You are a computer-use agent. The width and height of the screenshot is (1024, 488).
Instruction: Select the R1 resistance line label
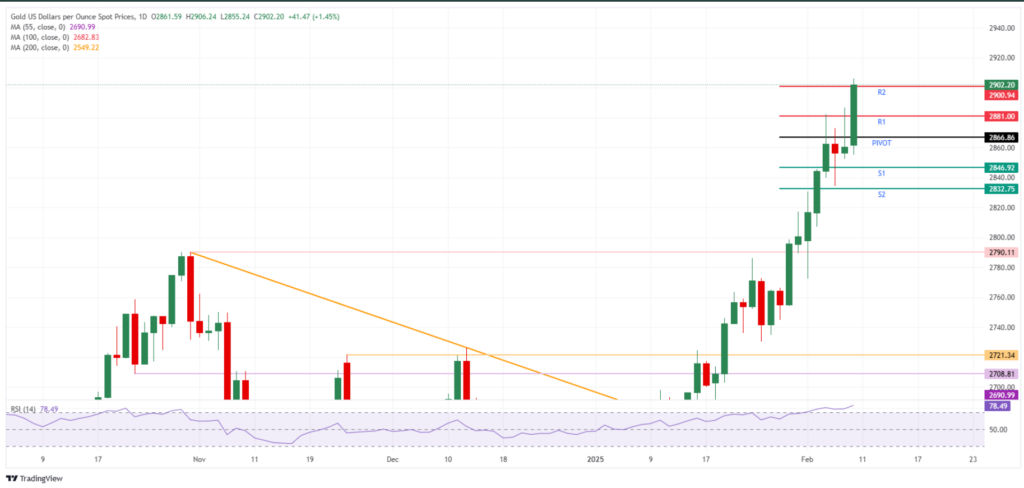881,122
